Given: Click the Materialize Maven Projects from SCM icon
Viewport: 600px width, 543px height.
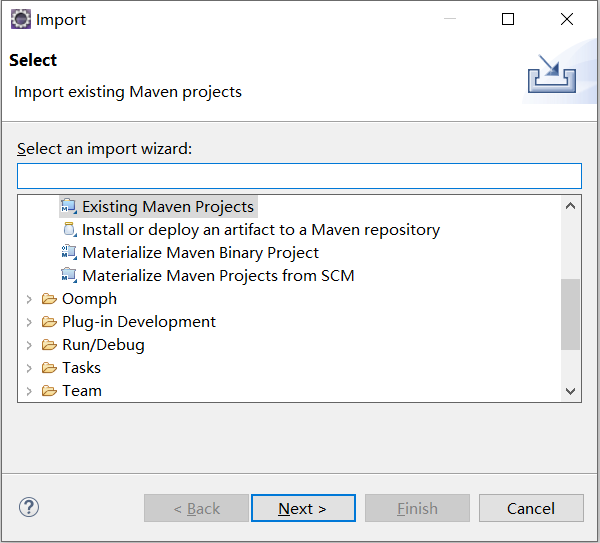Looking at the screenshot, I should tap(68, 276).
